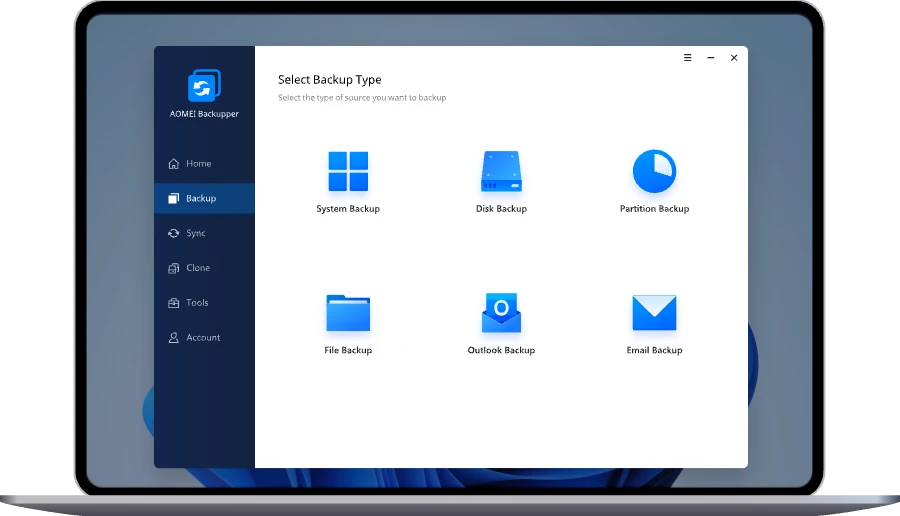Click the Clone icon in the sidebar

click(x=174, y=268)
